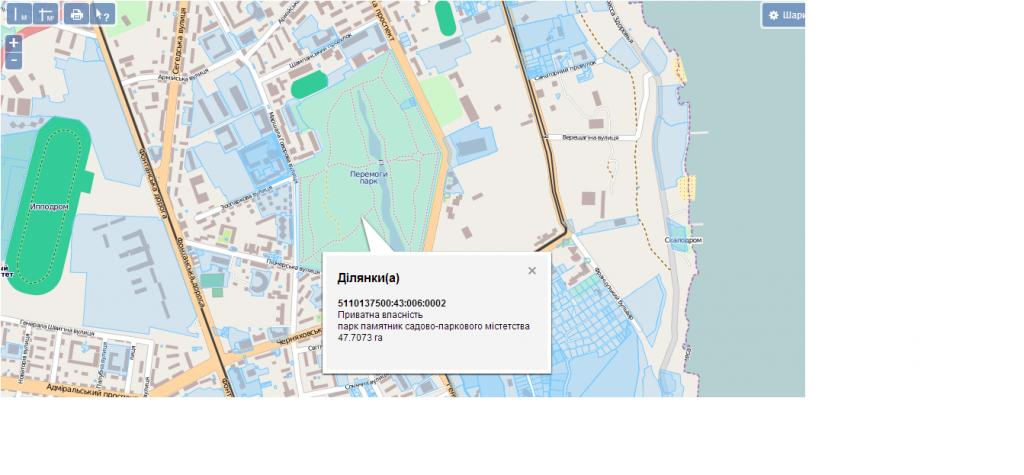The width and height of the screenshot is (1024, 475).
Task: Click the print map icon
Action: point(76,14)
